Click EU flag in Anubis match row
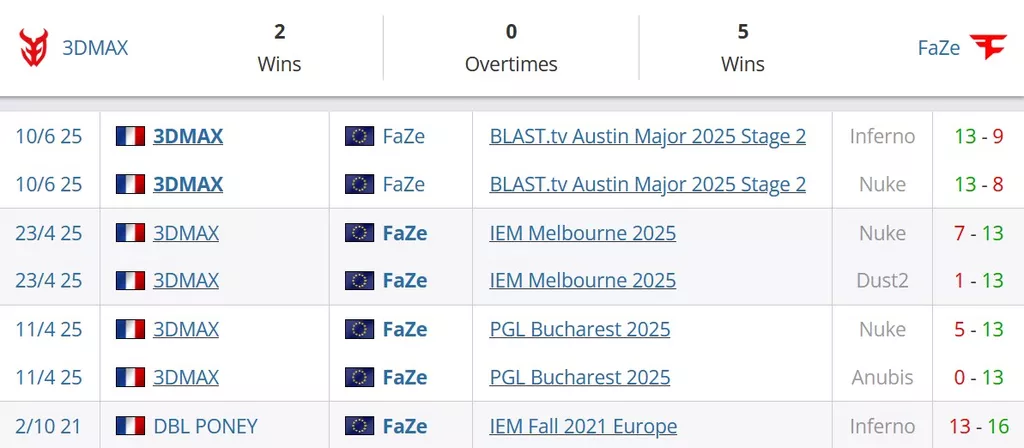Viewport: 1024px width, 448px height. click(x=359, y=377)
